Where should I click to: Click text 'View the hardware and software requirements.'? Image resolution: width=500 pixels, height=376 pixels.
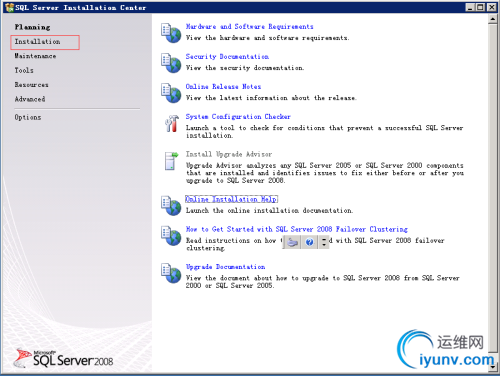tap(267, 38)
